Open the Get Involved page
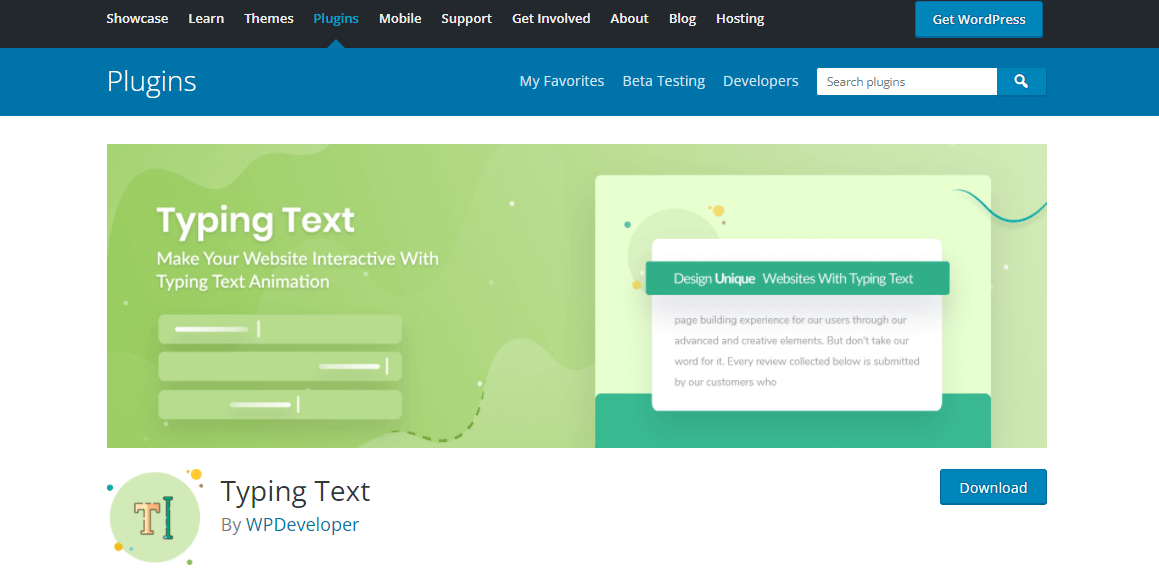Screen dimensions: 1159x578 (x=551, y=18)
